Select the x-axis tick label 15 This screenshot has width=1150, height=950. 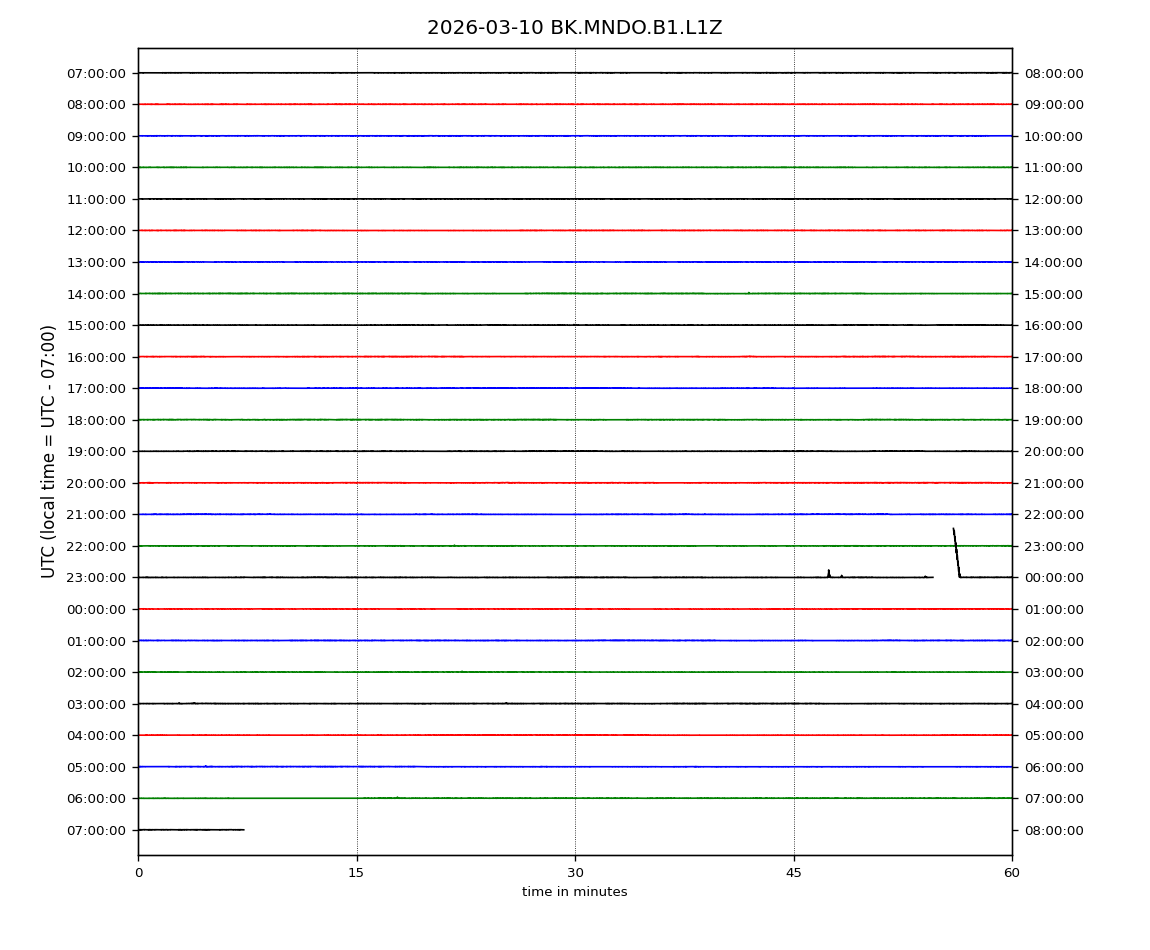coord(356,873)
